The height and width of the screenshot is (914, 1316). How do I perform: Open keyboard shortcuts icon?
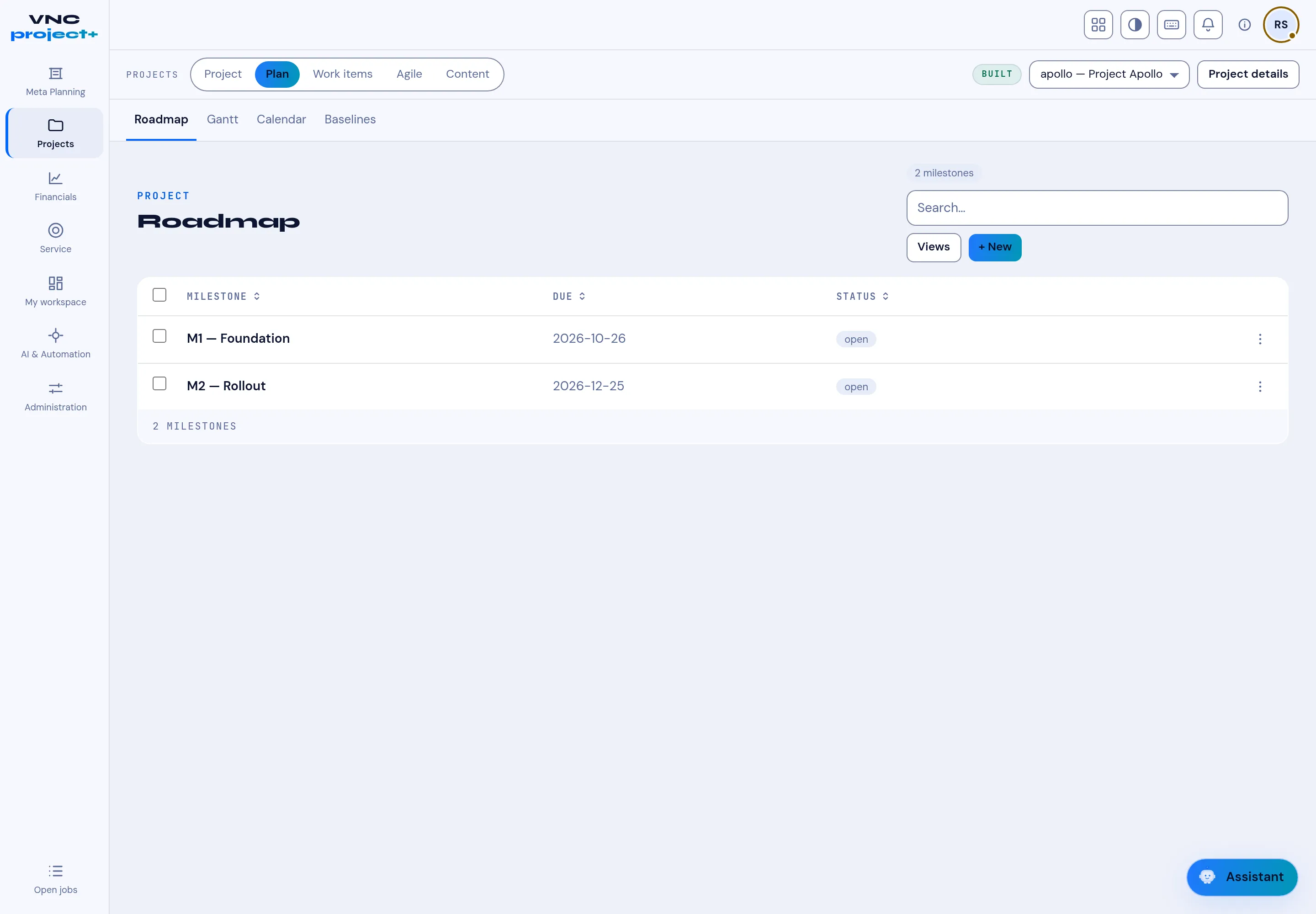[x=1171, y=25]
